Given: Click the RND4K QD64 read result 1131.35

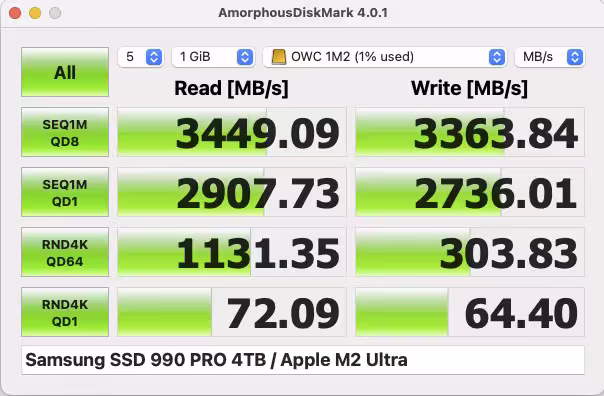Looking at the screenshot, I should [x=232, y=252].
